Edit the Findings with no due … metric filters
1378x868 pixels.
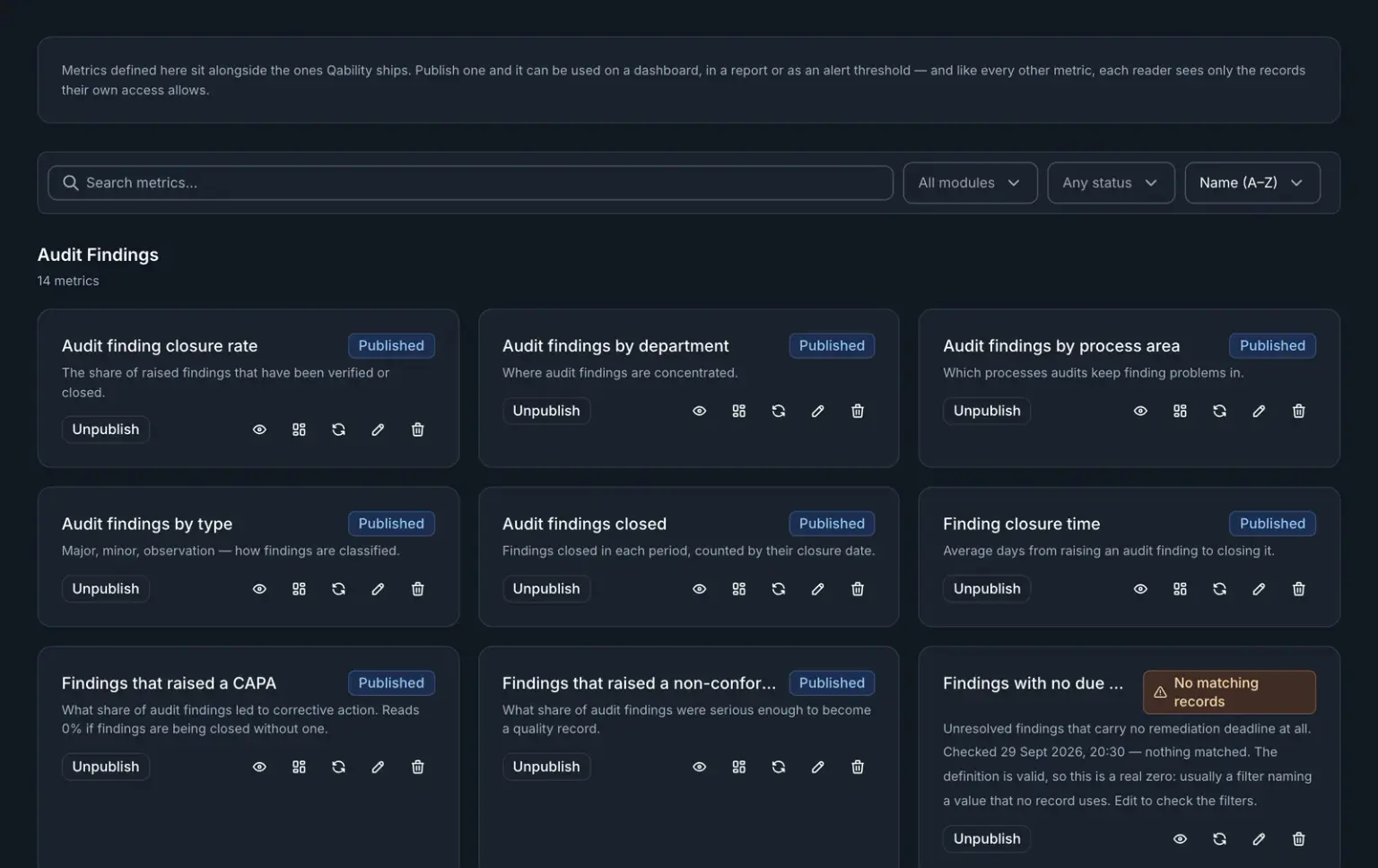pyautogui.click(x=1259, y=839)
